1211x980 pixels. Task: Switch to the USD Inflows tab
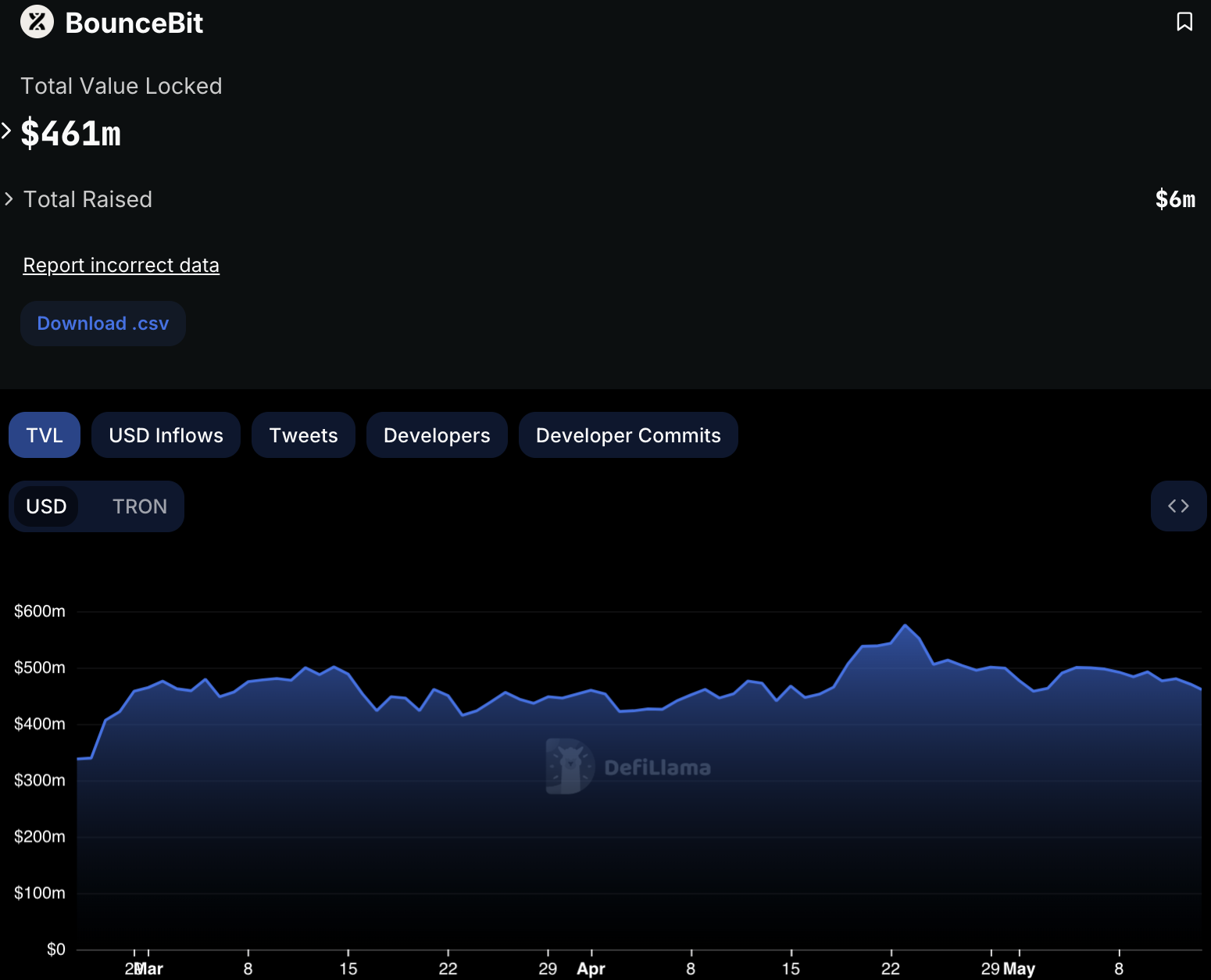166,435
